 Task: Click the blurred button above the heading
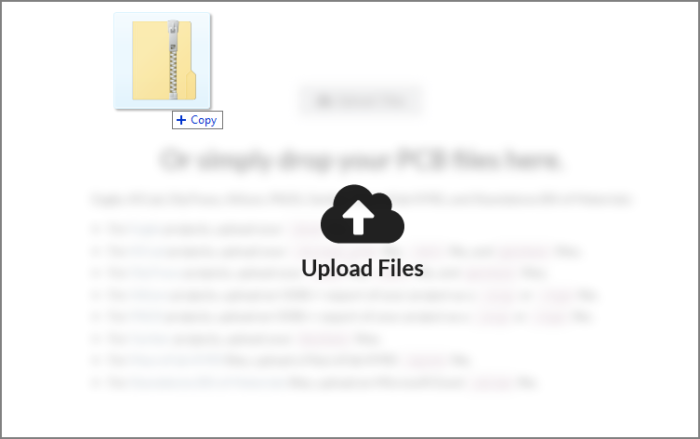pos(361,101)
